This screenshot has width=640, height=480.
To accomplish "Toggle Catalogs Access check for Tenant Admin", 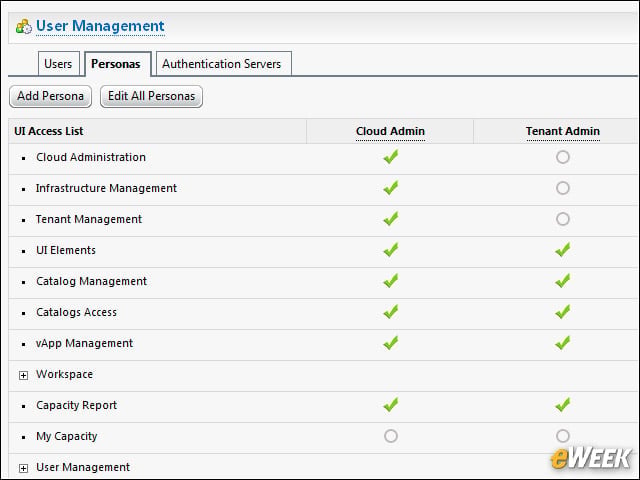I will [x=563, y=312].
